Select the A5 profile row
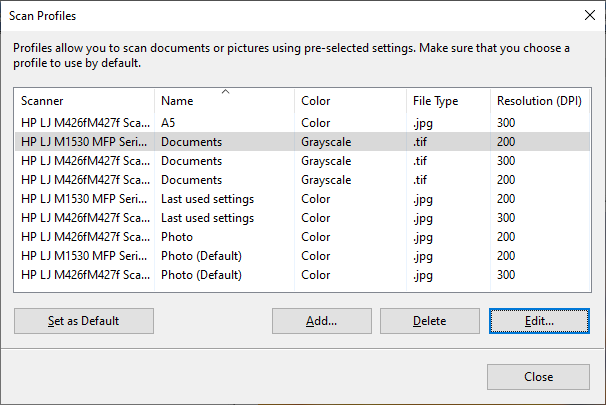 coord(302,123)
